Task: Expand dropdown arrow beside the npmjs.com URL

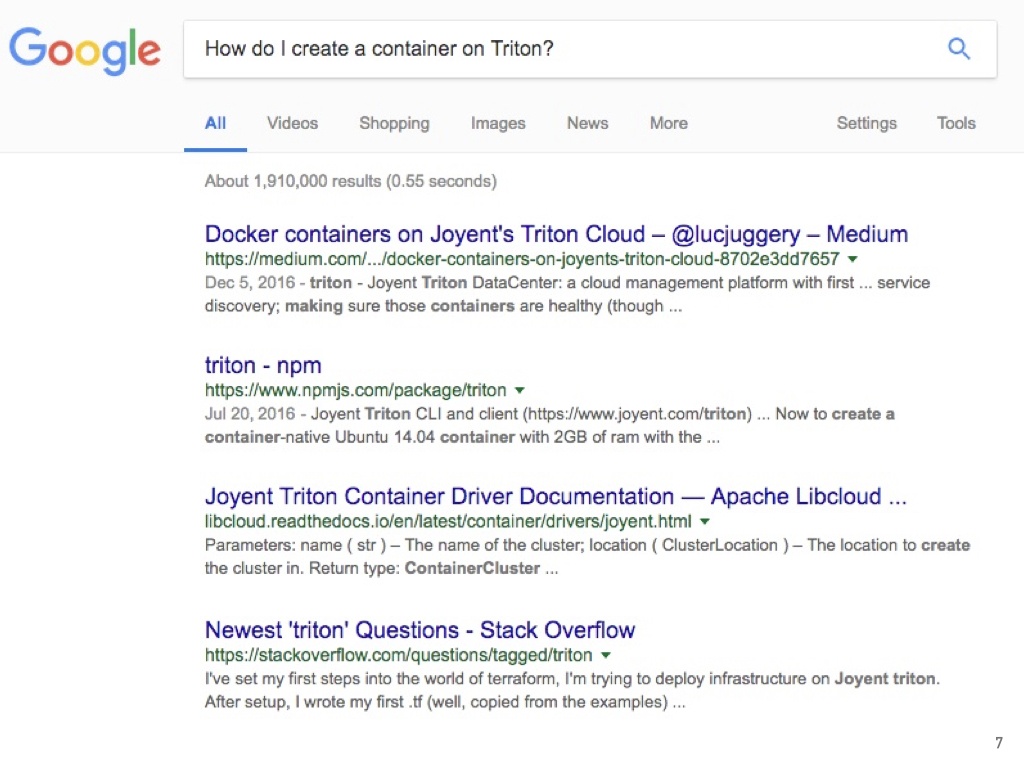Action: 519,391
